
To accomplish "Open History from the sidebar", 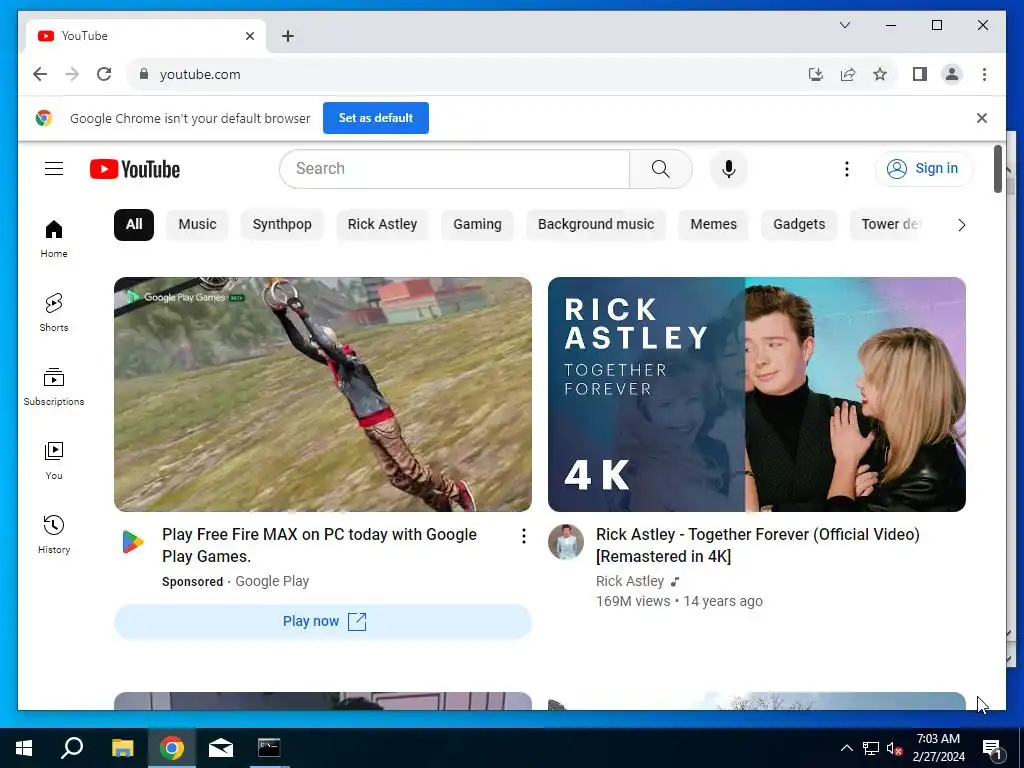I will click(54, 535).
